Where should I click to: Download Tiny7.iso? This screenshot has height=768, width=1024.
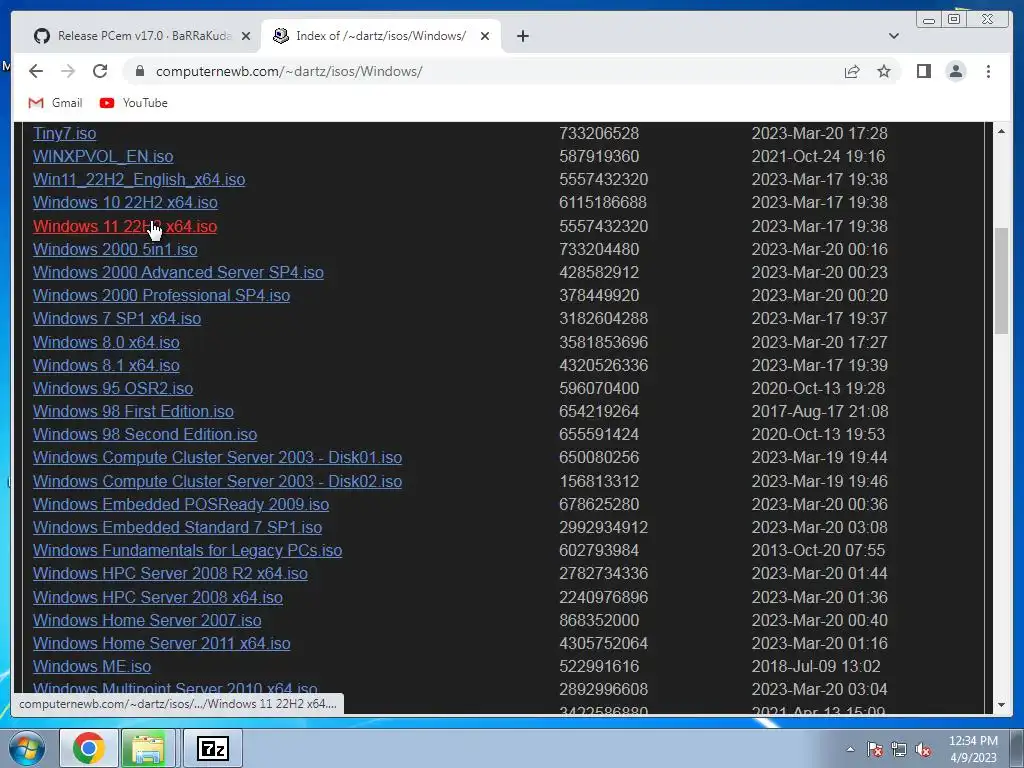point(65,133)
